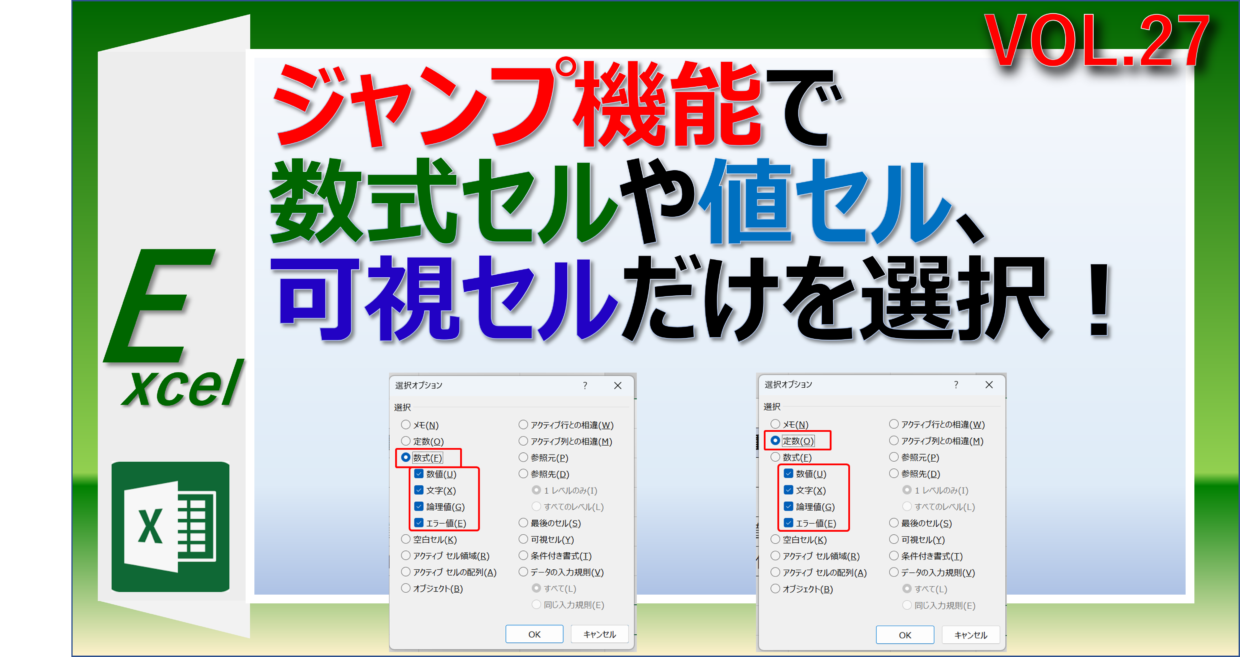Uncheck 数値(U) in the 定数-selected dialog
The width and height of the screenshot is (1240, 657).
coord(788,474)
